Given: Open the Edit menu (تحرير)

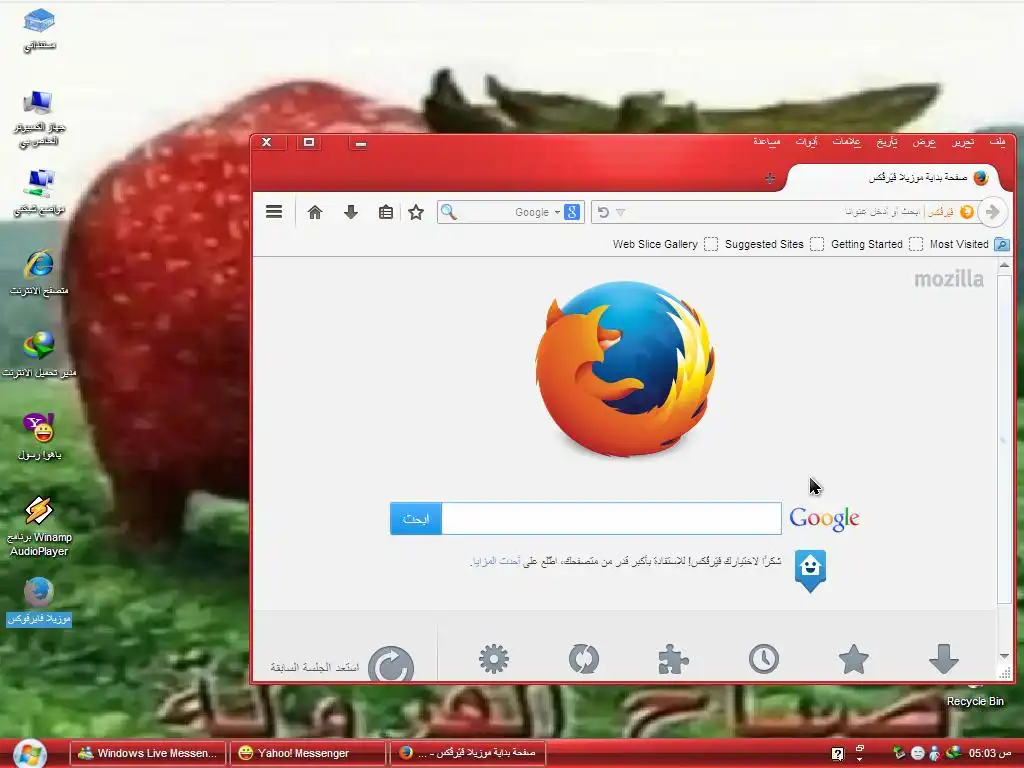Looking at the screenshot, I should pos(963,142).
